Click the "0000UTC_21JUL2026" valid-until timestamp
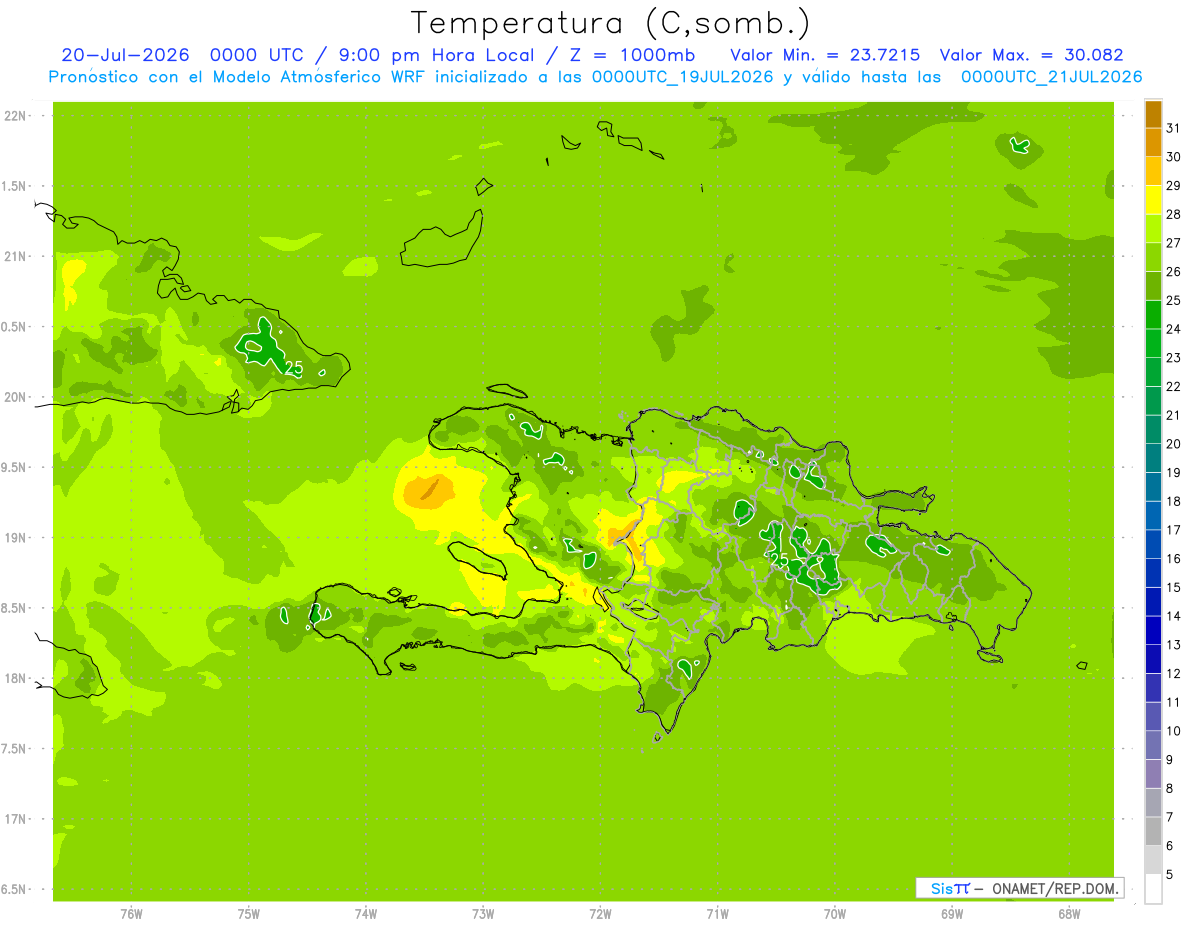Viewport: 1200px width, 927px height. 1051,76
